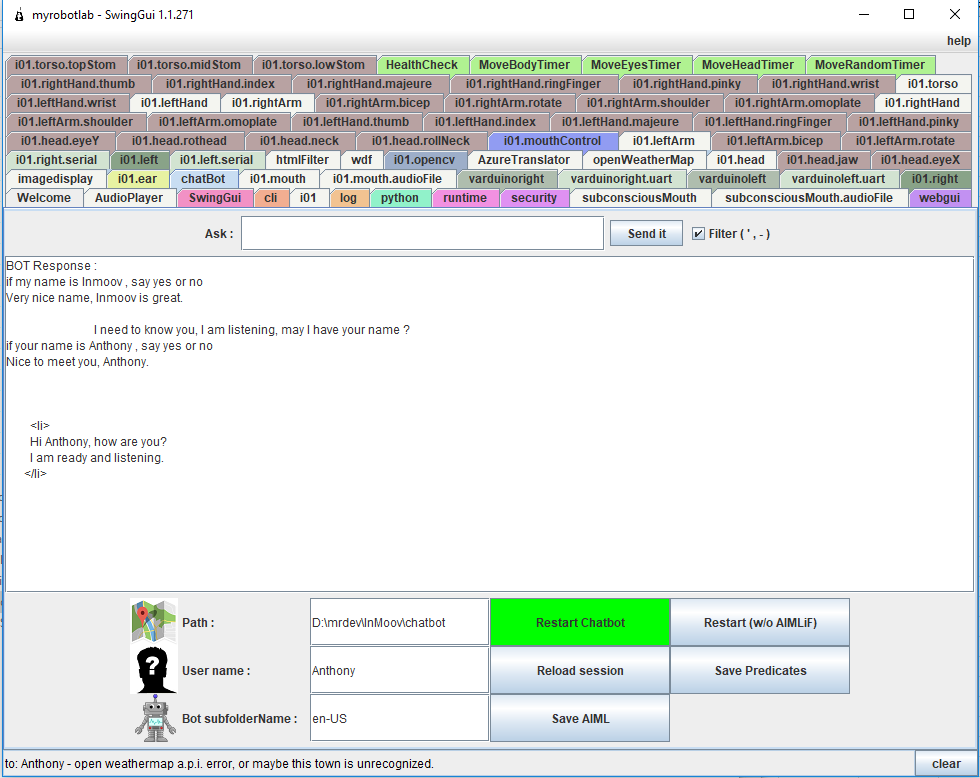Open the openWeatherMap tab
The height and width of the screenshot is (778, 980).
(x=644, y=159)
